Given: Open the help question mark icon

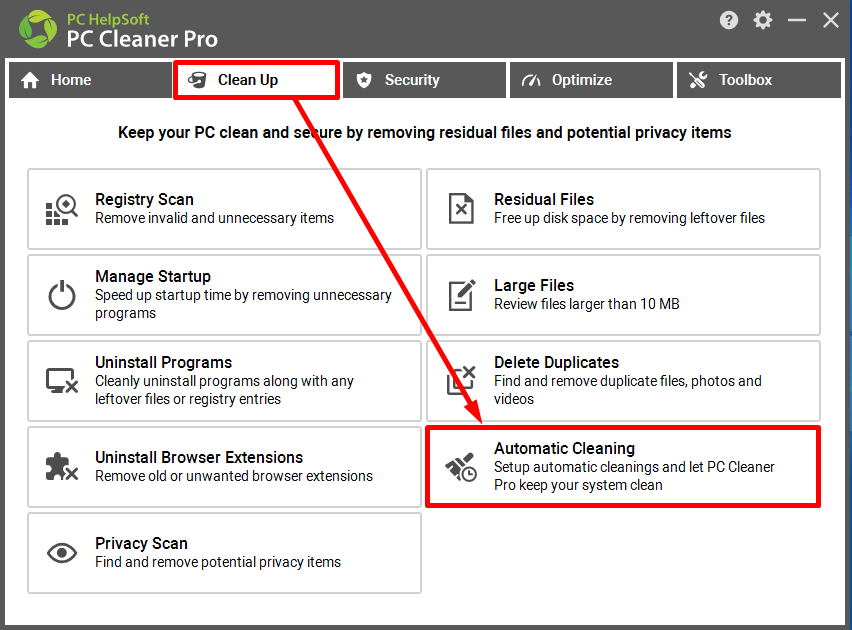Looking at the screenshot, I should tap(729, 21).
